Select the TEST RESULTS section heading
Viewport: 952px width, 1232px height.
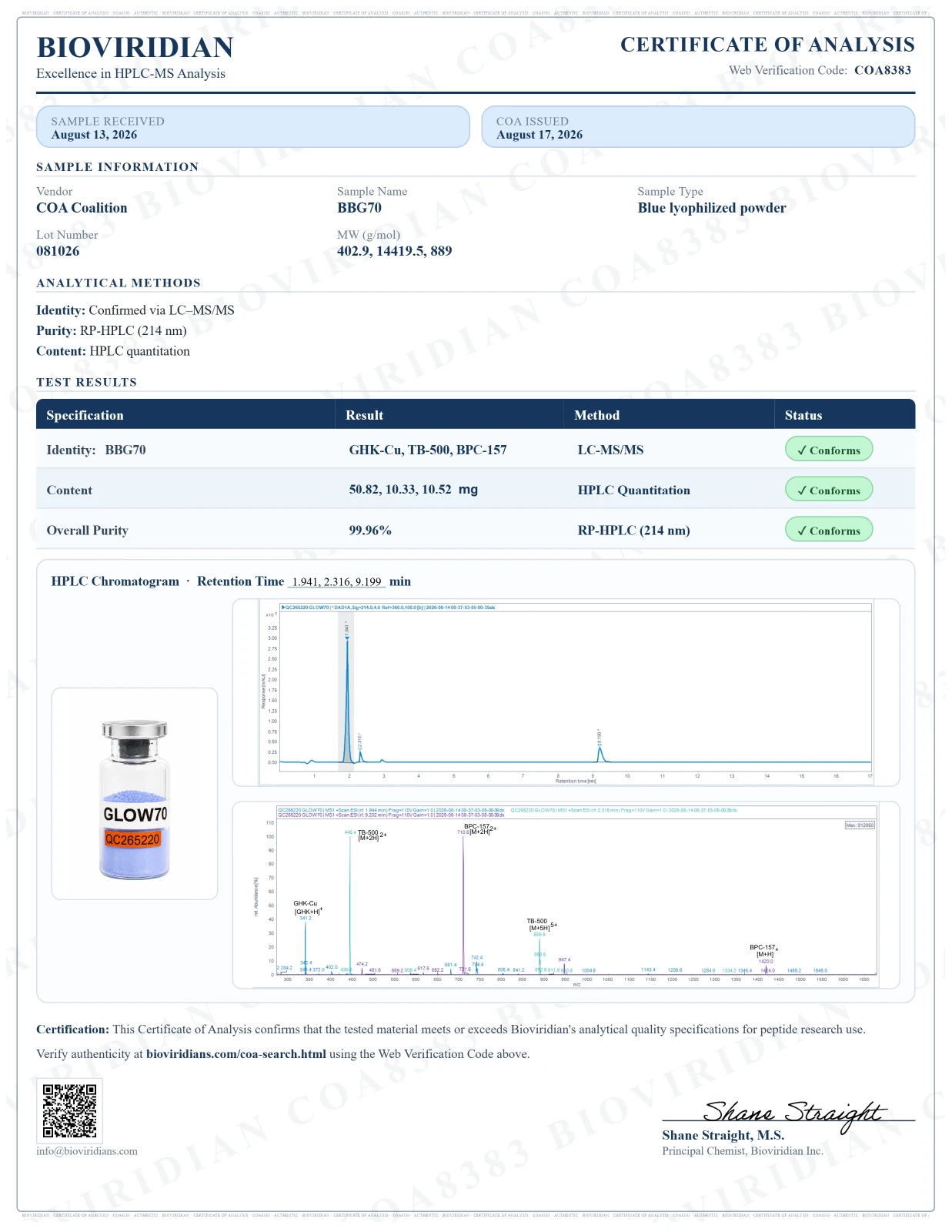[86, 382]
